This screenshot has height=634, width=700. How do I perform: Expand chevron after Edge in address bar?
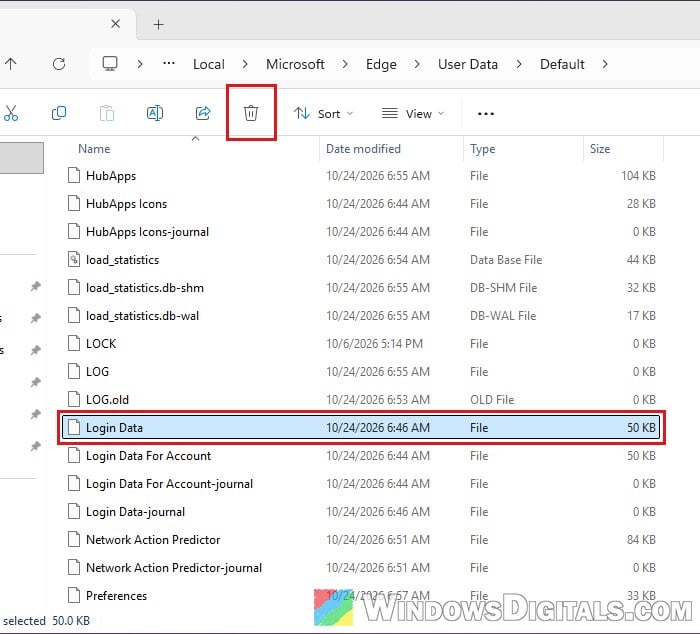pos(417,64)
